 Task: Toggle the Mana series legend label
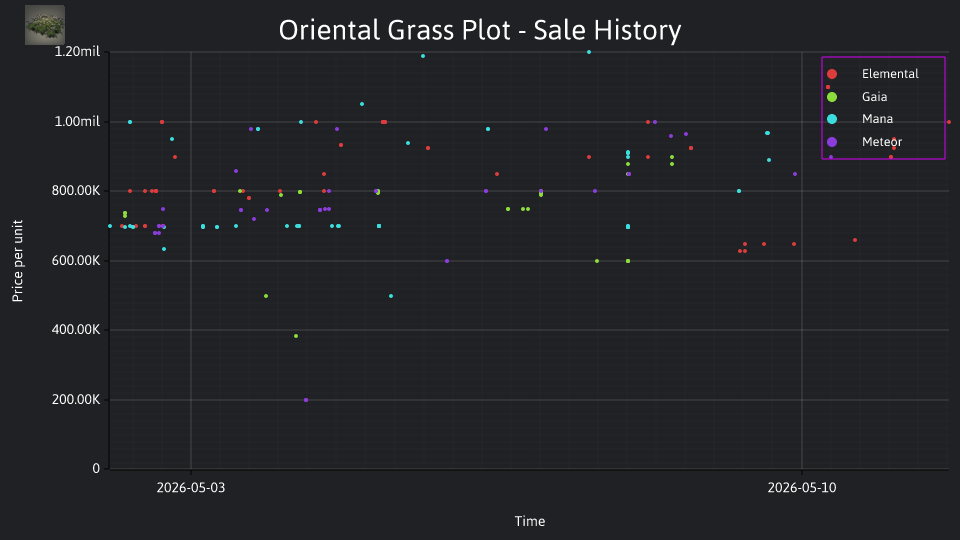(x=877, y=119)
